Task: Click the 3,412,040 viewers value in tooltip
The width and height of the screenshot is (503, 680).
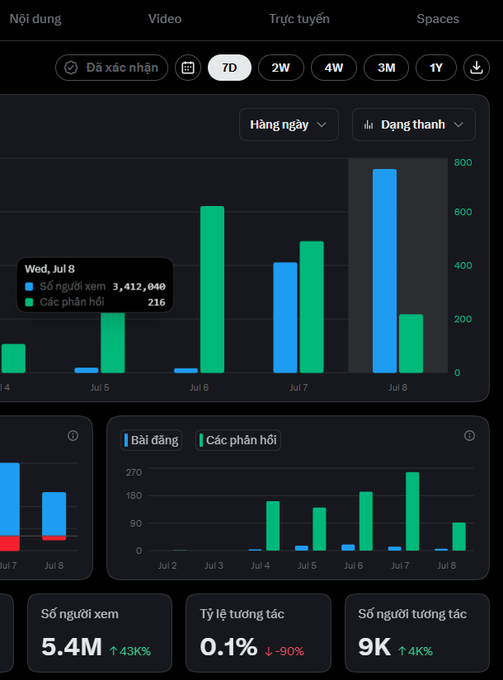Action: click(139, 287)
